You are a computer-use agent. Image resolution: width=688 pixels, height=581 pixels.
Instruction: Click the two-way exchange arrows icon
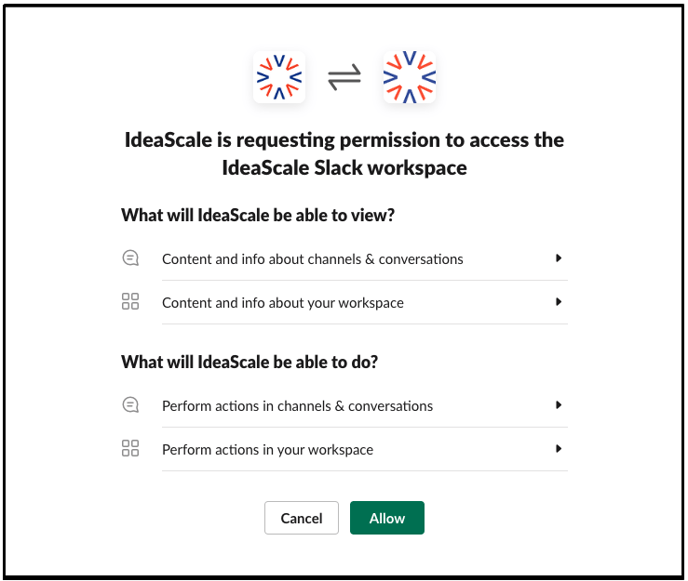pyautogui.click(x=344, y=77)
